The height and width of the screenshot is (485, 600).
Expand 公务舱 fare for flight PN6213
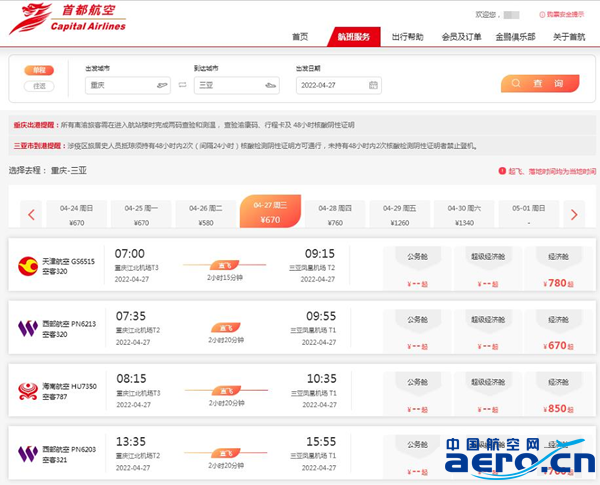coord(417,331)
